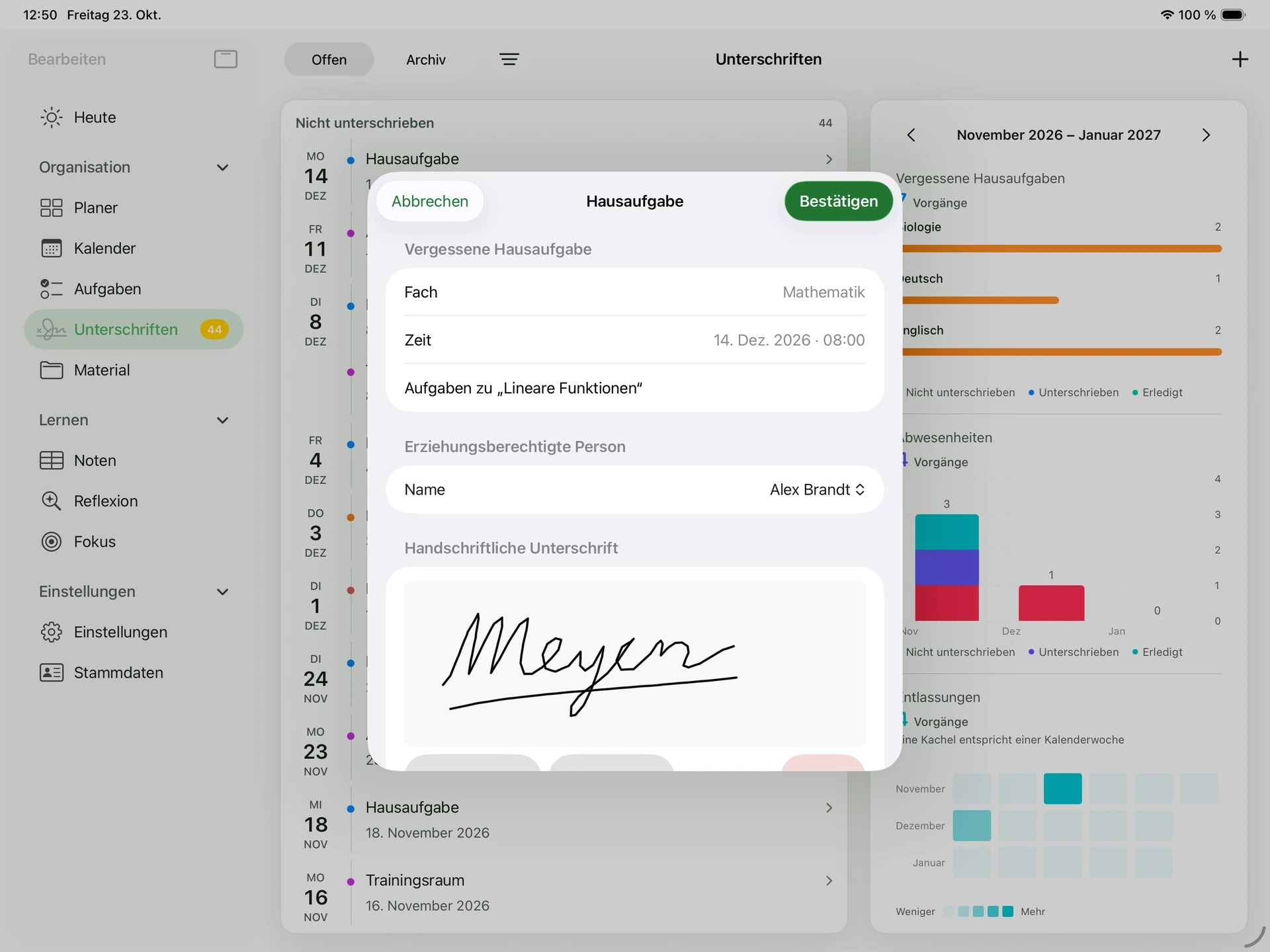Screen dimensions: 1270x952
Task: Click the Wi-Fi icon in status bar
Action: pyautogui.click(x=1167, y=15)
